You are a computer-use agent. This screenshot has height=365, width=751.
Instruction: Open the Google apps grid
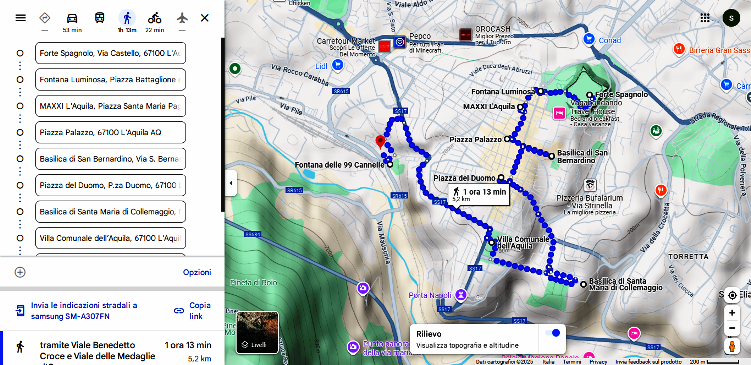[x=705, y=18]
